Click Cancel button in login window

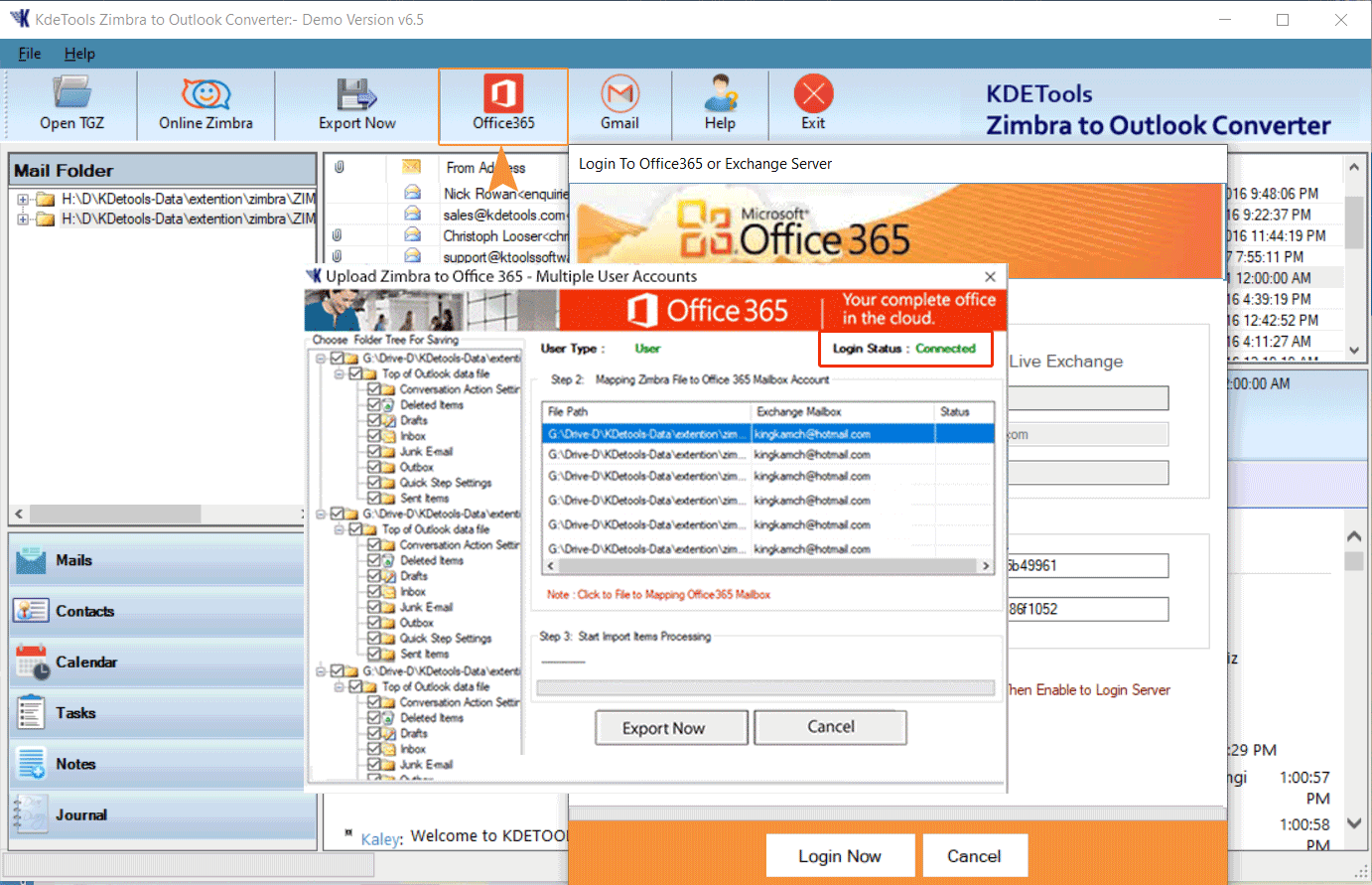point(974,856)
